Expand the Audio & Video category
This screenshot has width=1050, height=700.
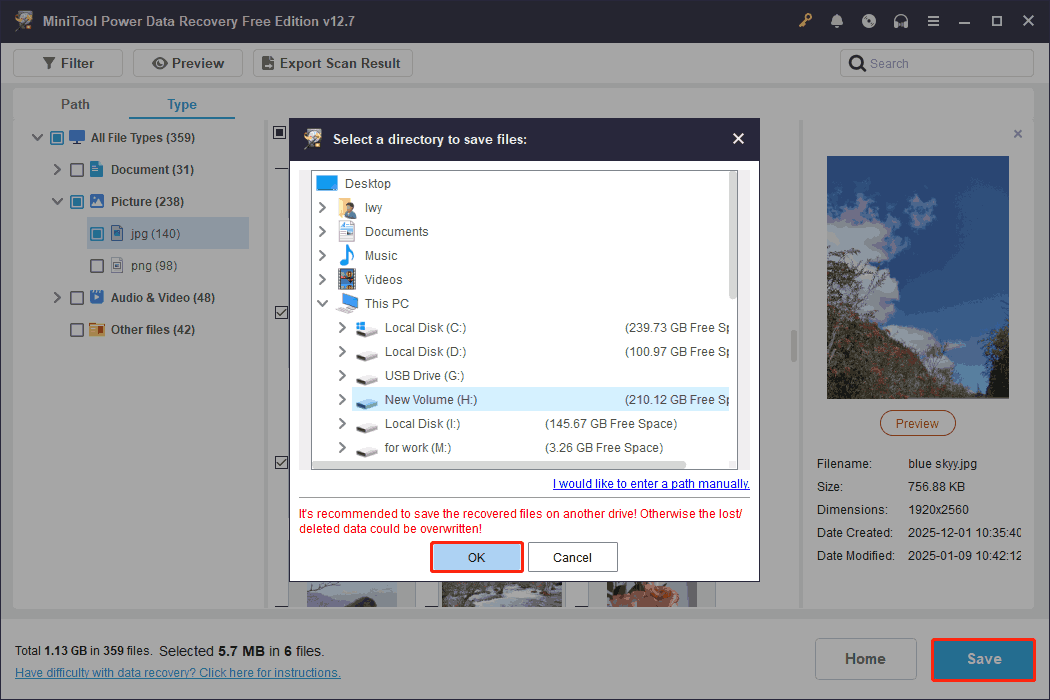coord(57,297)
